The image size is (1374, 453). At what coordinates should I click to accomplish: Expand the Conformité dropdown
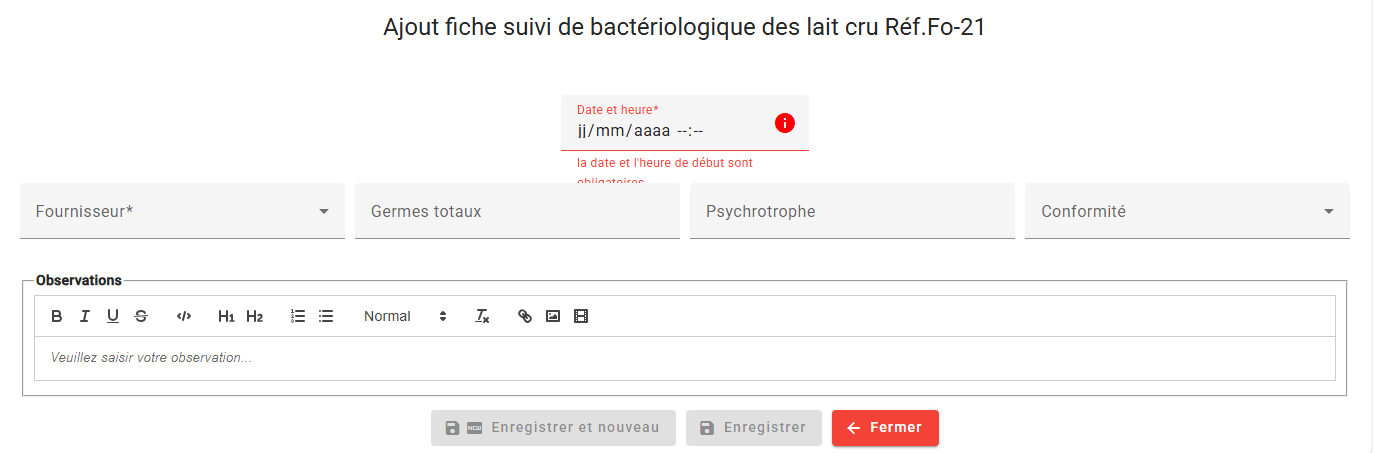(1187, 211)
